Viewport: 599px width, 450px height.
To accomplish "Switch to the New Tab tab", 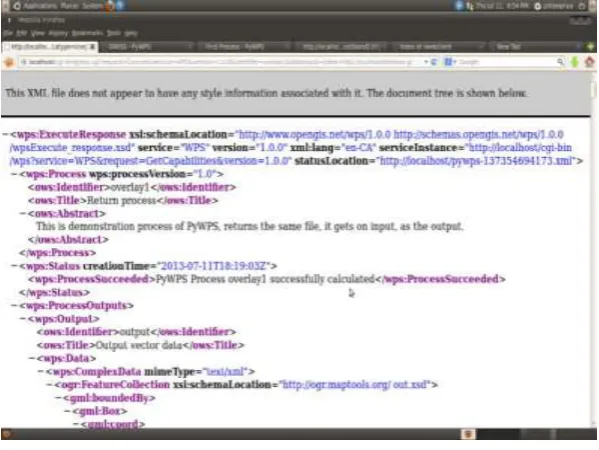I will (535, 47).
